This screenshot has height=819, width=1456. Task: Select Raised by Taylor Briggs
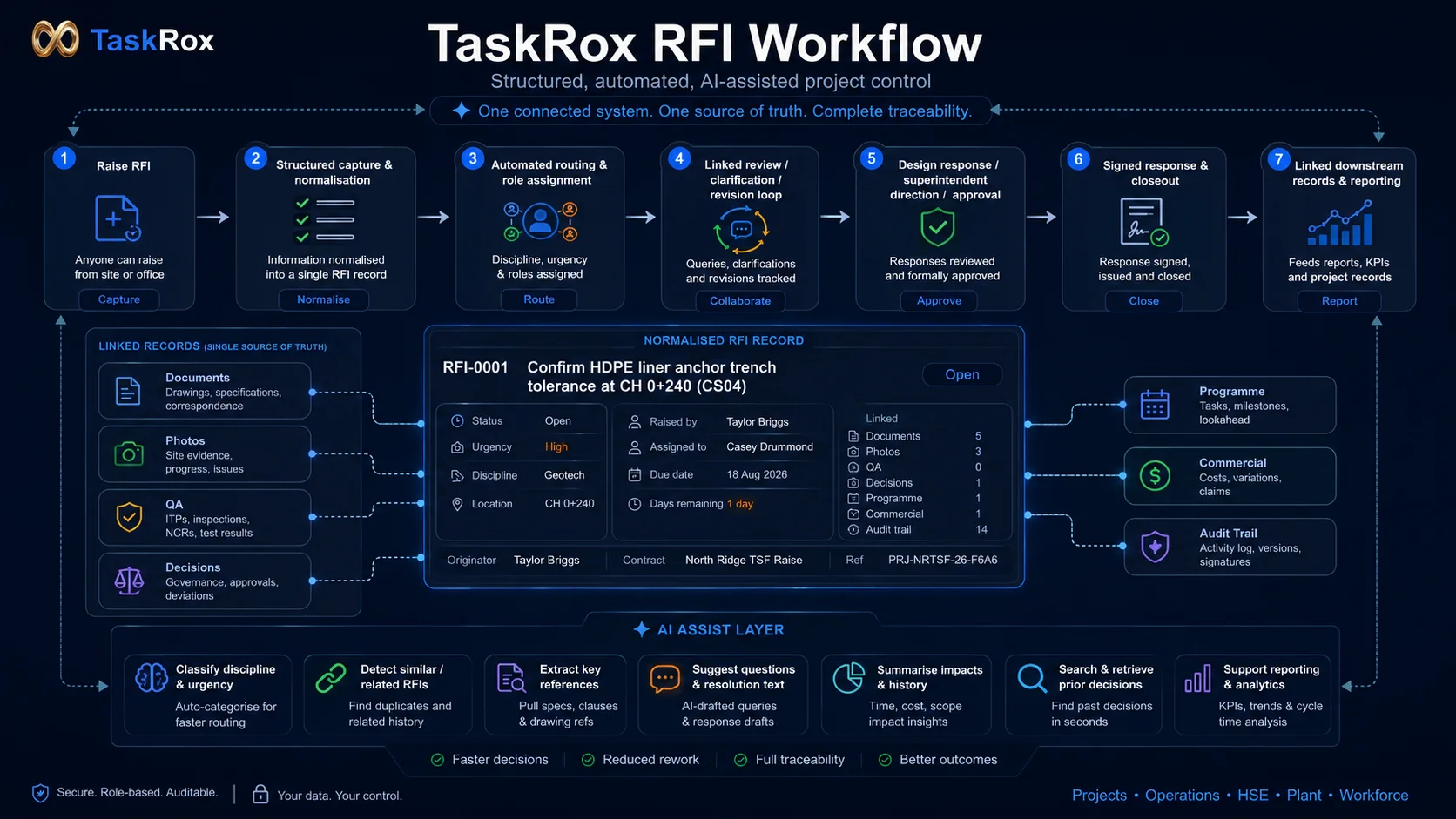[758, 421]
